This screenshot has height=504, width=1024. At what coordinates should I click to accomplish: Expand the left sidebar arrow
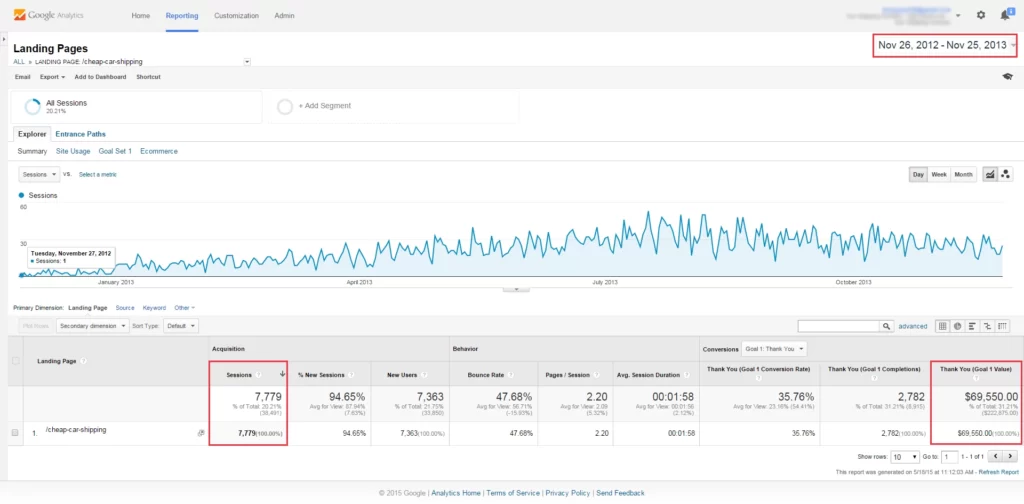click(x=3, y=40)
